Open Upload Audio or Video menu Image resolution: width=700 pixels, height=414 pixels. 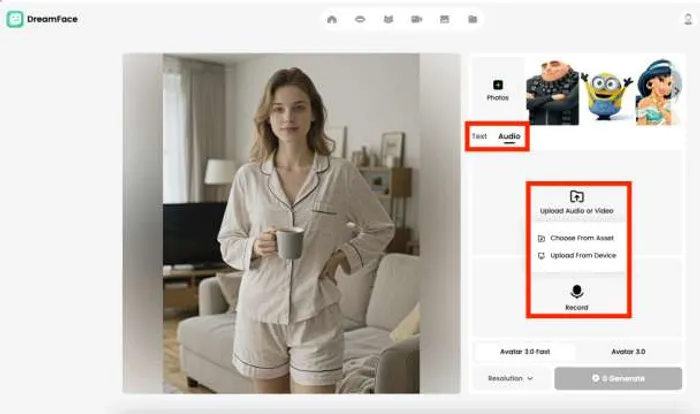[x=576, y=203]
